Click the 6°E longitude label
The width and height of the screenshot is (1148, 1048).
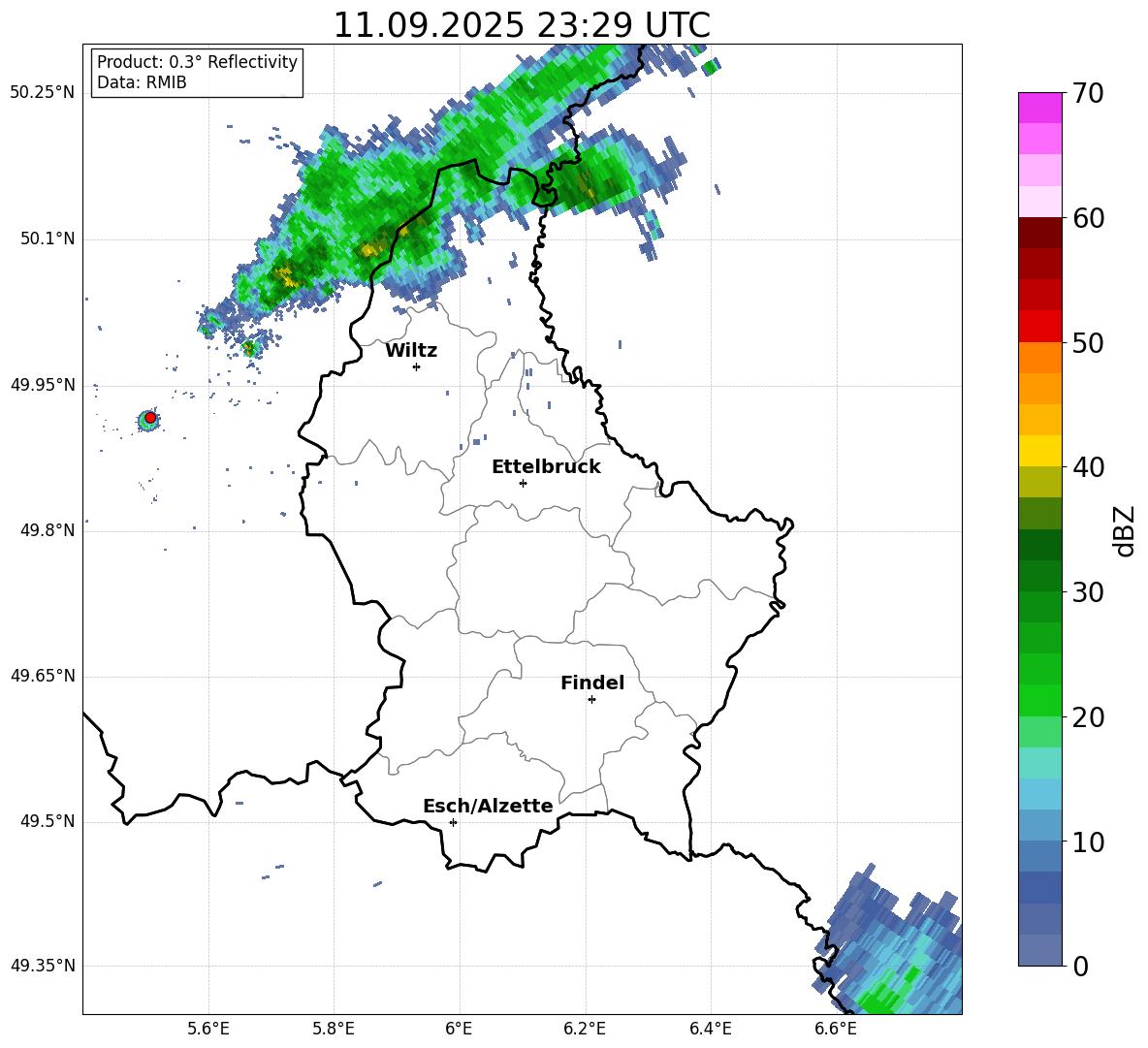click(x=459, y=1029)
